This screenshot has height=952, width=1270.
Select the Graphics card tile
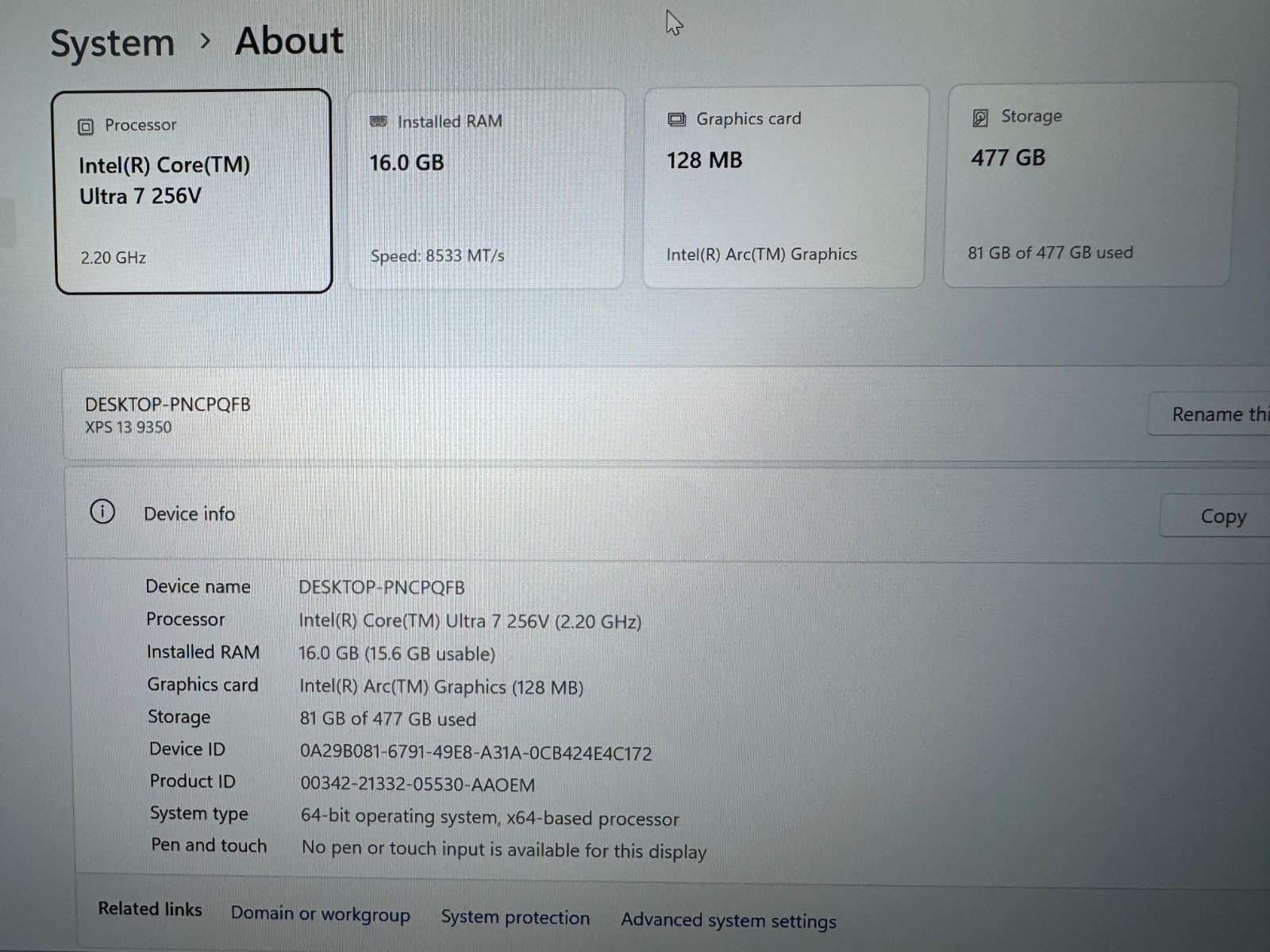point(785,187)
